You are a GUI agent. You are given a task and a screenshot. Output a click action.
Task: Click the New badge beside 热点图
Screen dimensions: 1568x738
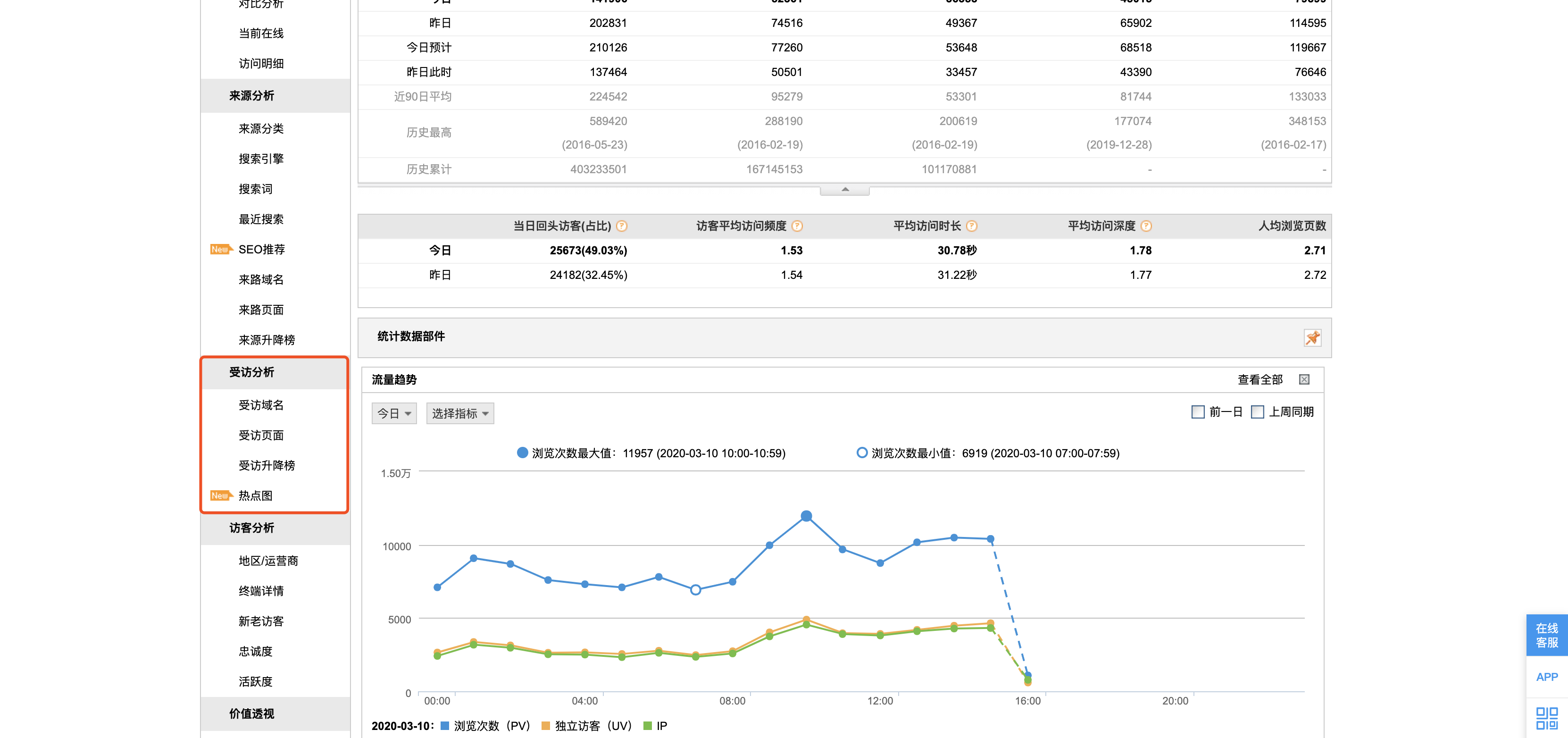220,495
